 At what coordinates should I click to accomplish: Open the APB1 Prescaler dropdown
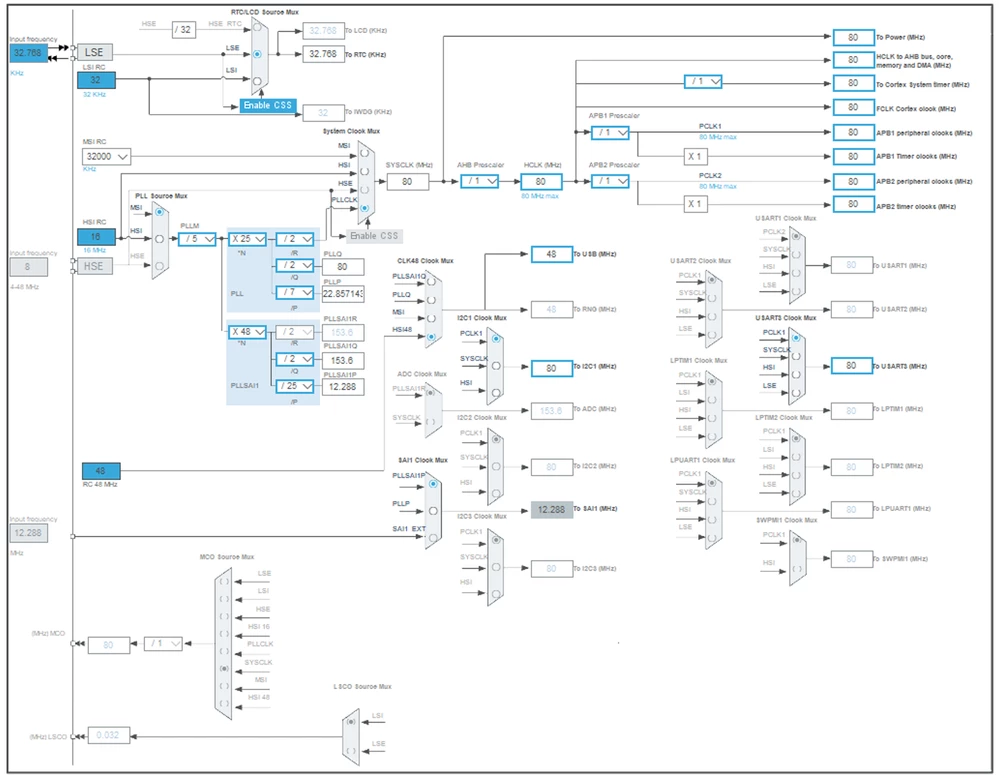[x=610, y=133]
